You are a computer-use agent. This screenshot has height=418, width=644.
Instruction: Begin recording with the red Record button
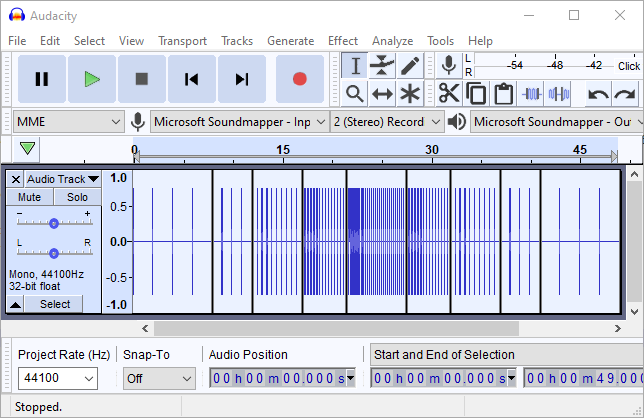pyautogui.click(x=300, y=79)
